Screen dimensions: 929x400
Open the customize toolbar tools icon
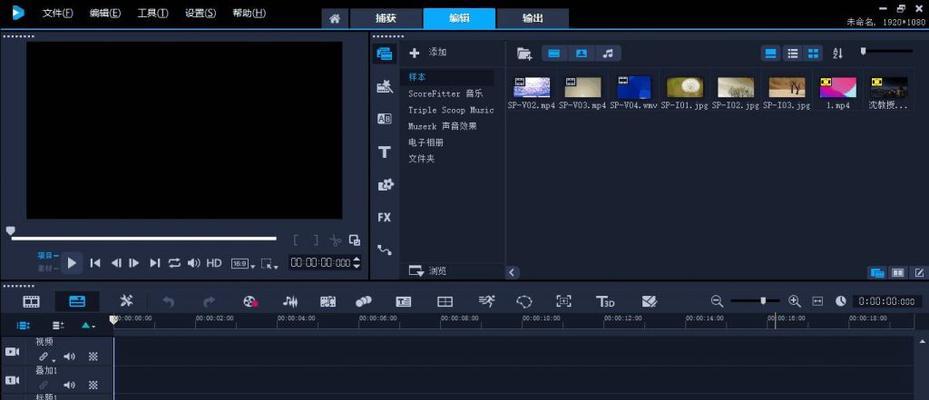(126, 302)
